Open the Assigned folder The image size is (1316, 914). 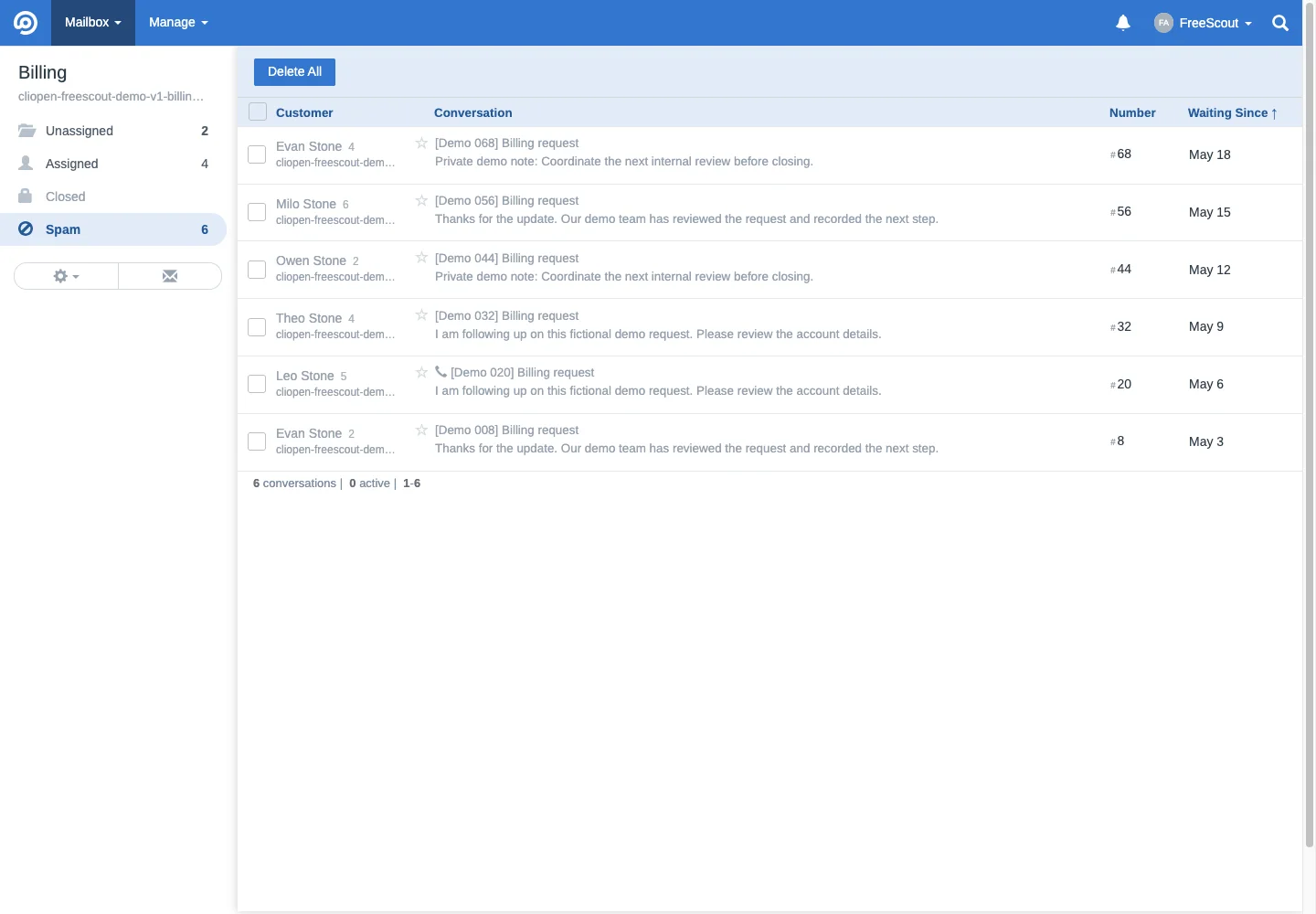[113, 164]
